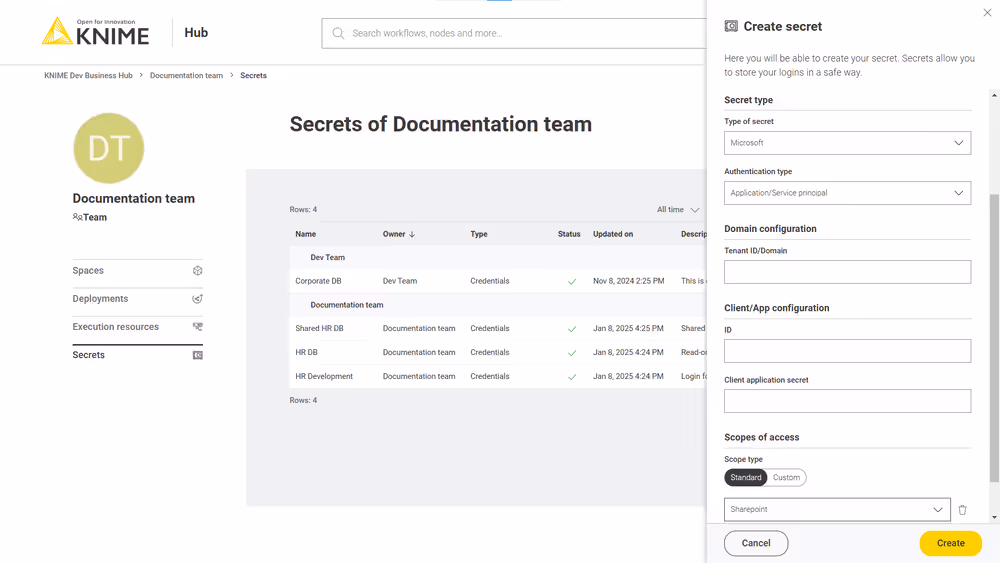Open Deployments section in sidebar

137,298
